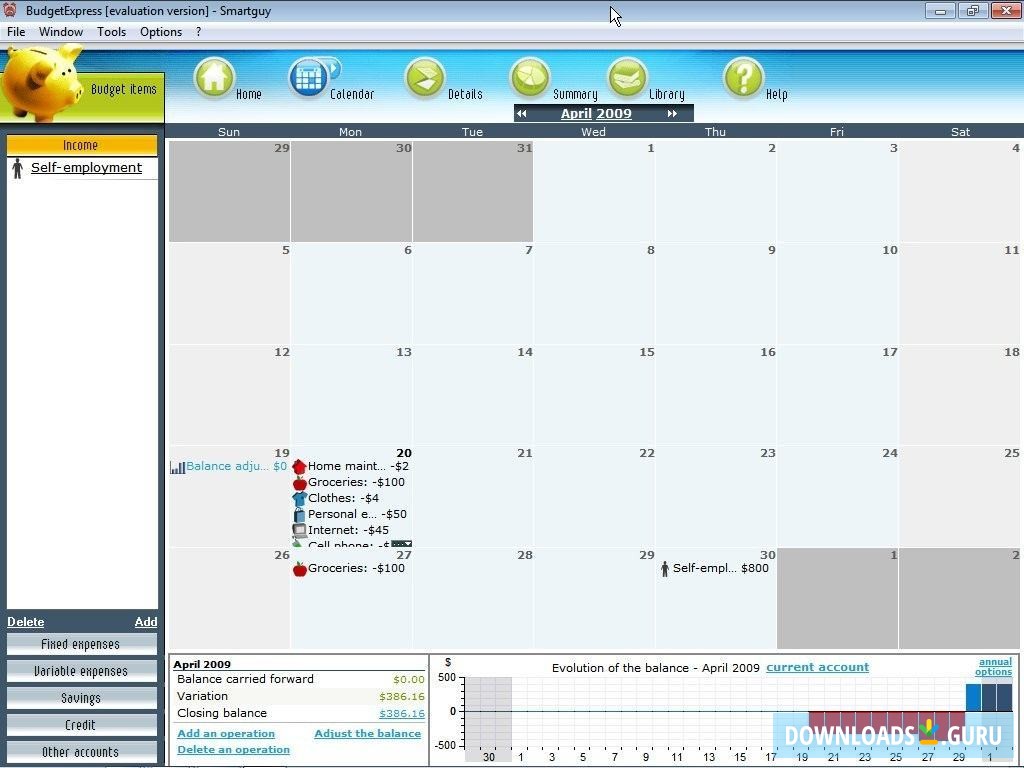Open the current account link
The image size is (1024, 768).
[x=818, y=667]
